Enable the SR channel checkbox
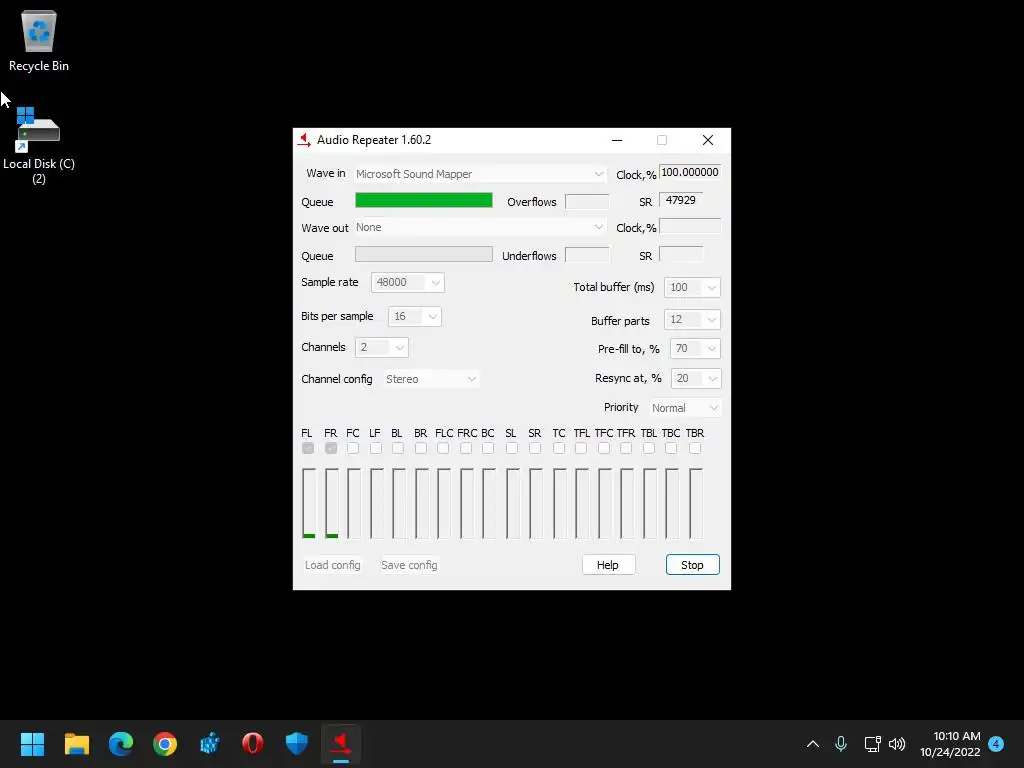The height and width of the screenshot is (768, 1024). pos(535,448)
